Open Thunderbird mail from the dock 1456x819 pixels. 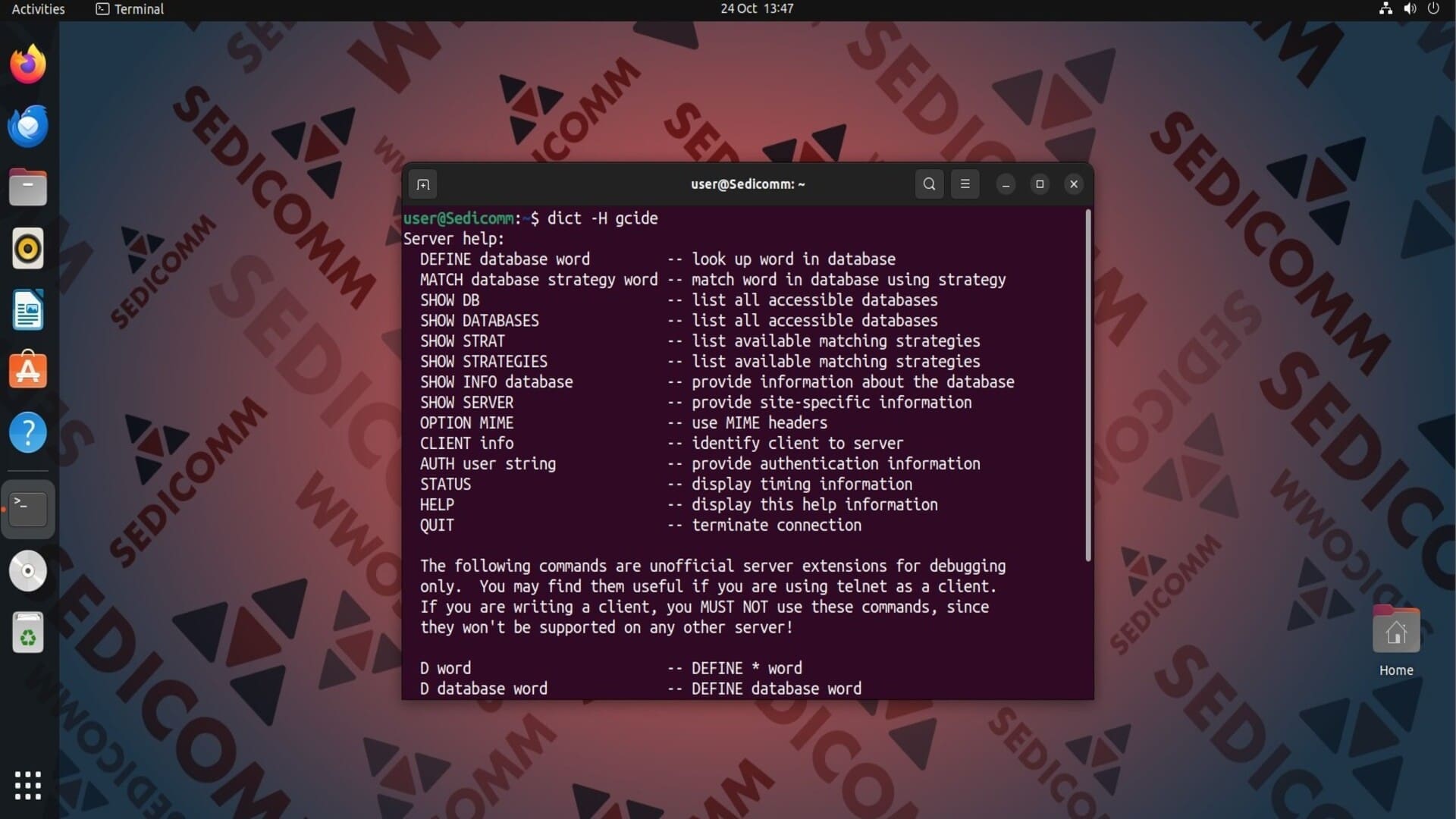click(28, 127)
